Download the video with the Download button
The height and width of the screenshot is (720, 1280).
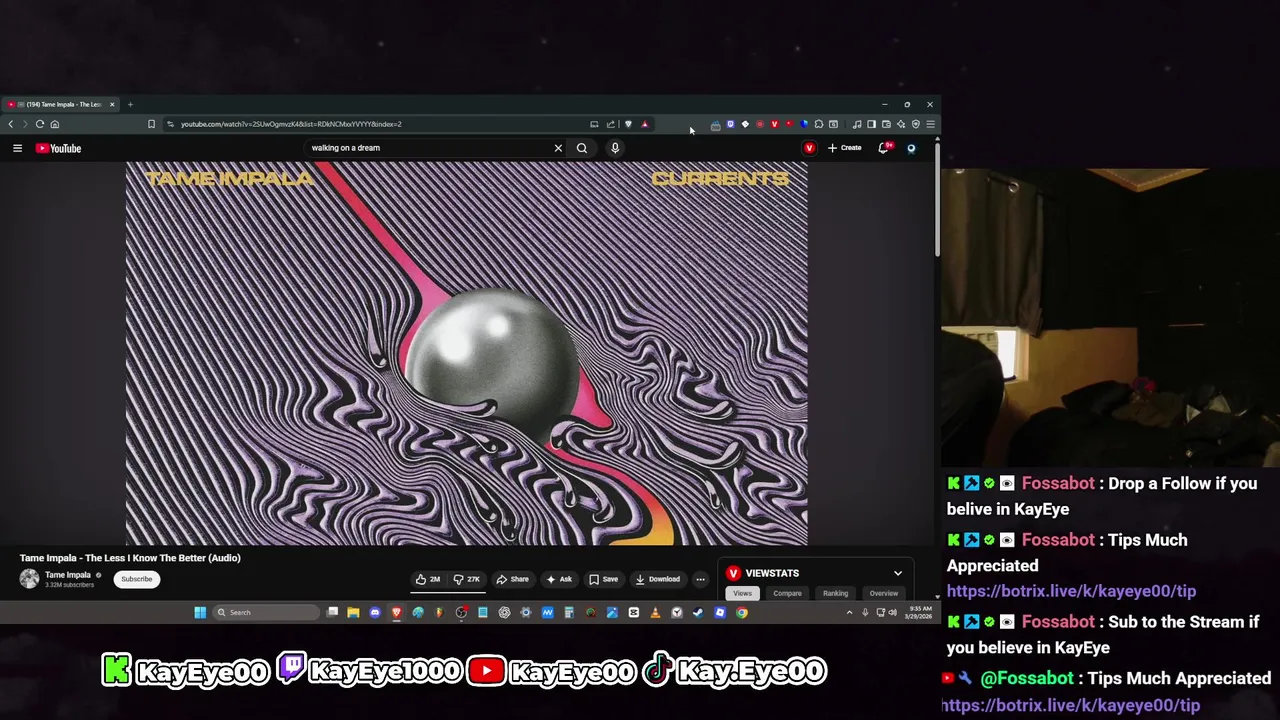657,579
